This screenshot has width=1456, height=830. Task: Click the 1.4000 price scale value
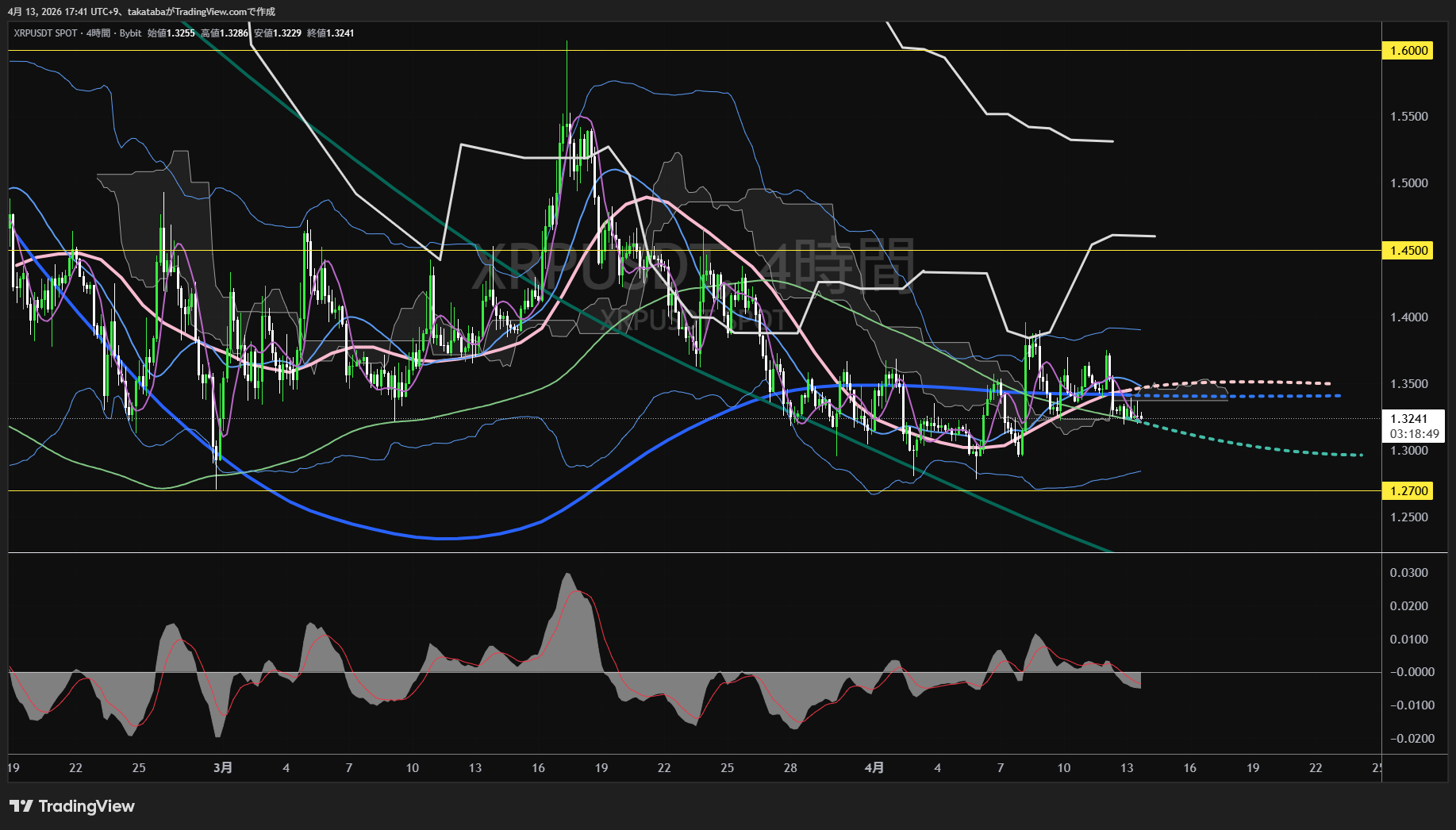1408,317
